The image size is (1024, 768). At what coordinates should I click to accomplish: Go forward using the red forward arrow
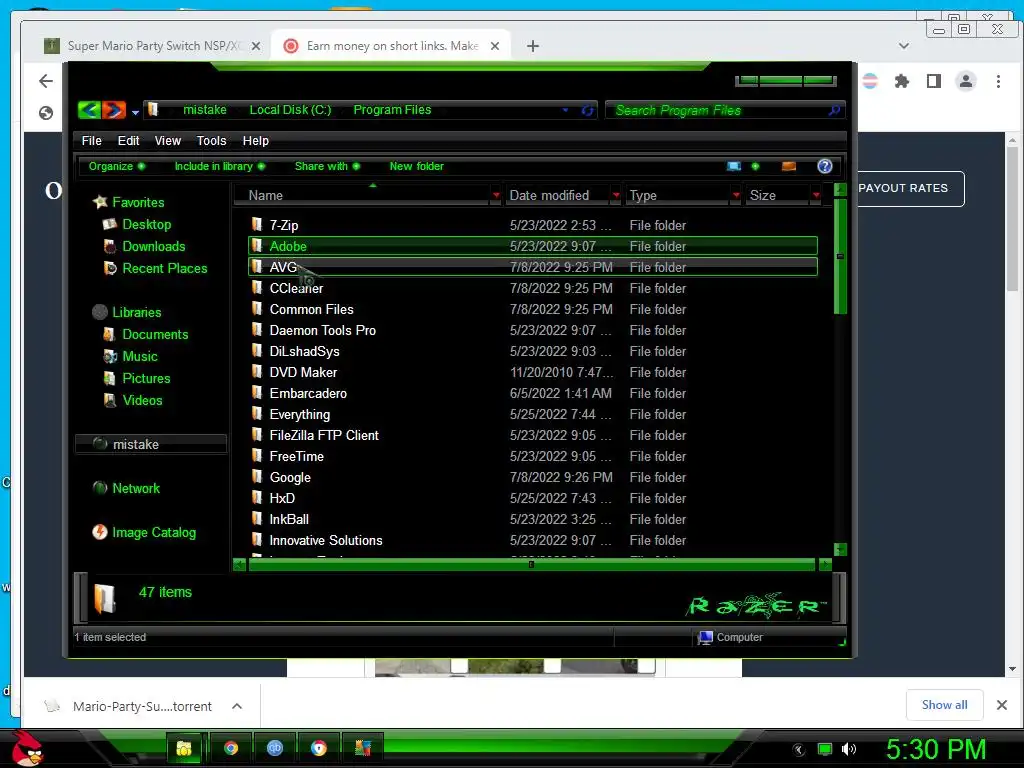click(x=113, y=110)
